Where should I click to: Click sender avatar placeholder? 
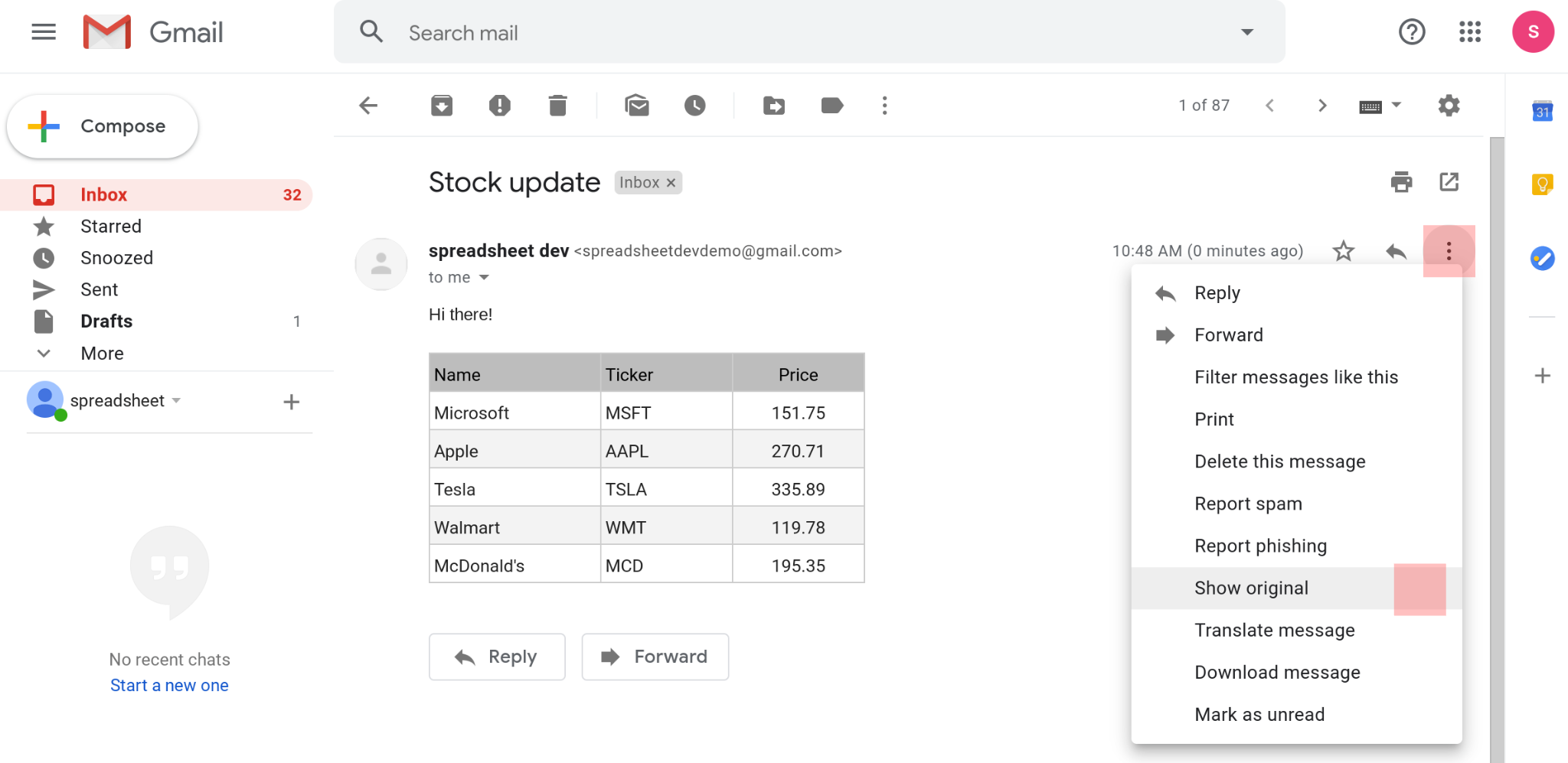click(x=381, y=264)
